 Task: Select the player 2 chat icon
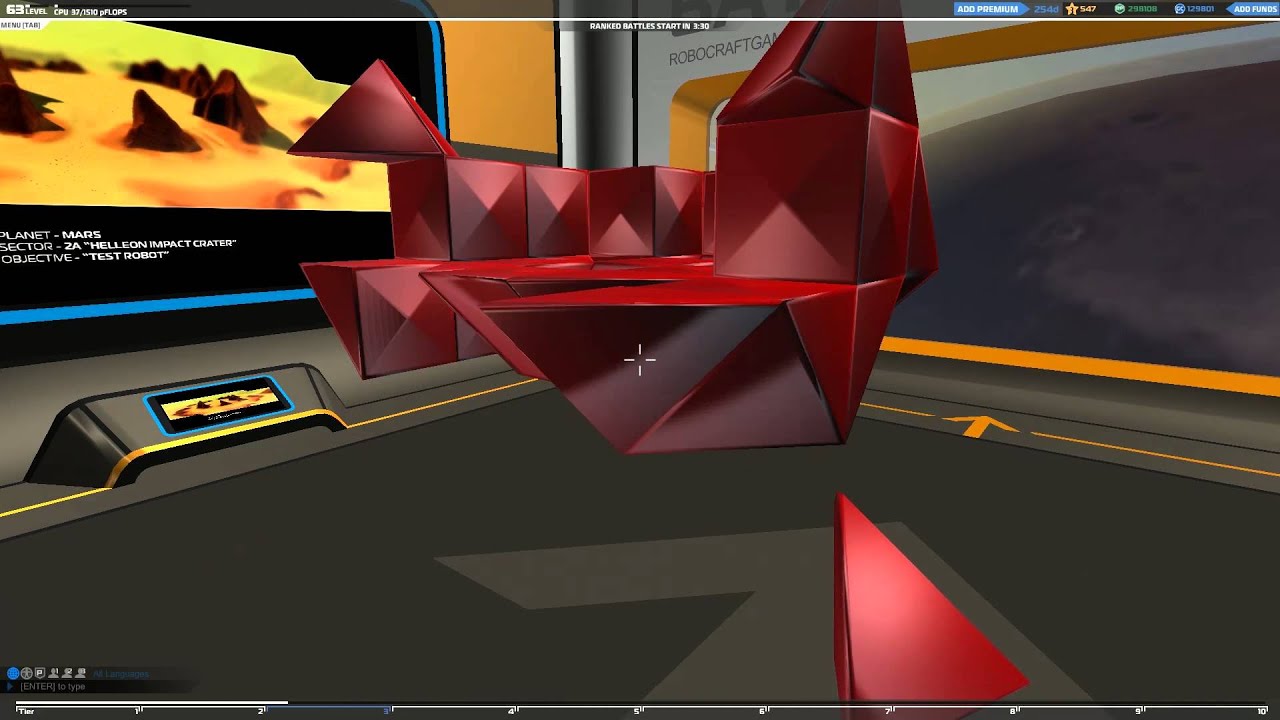67,673
